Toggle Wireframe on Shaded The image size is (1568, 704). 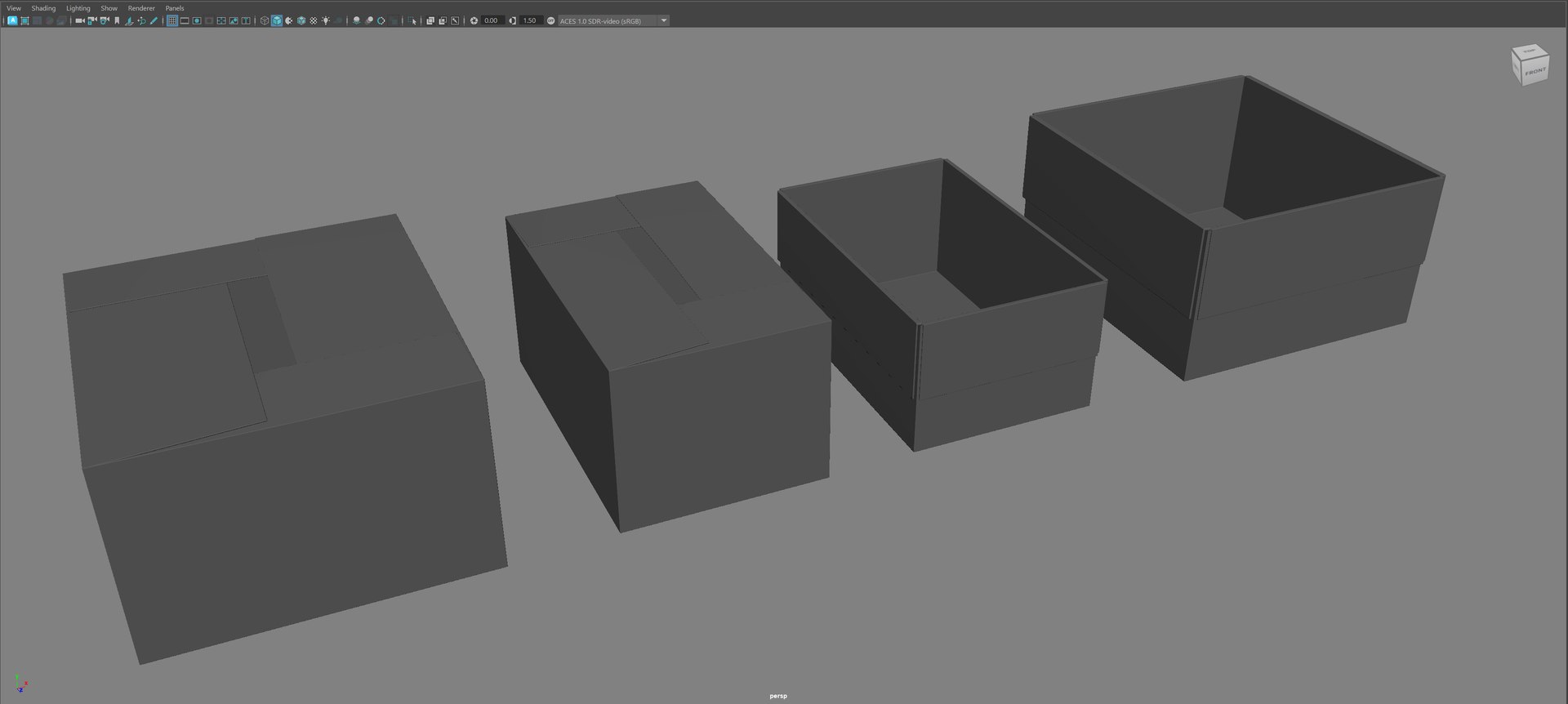coord(301,20)
